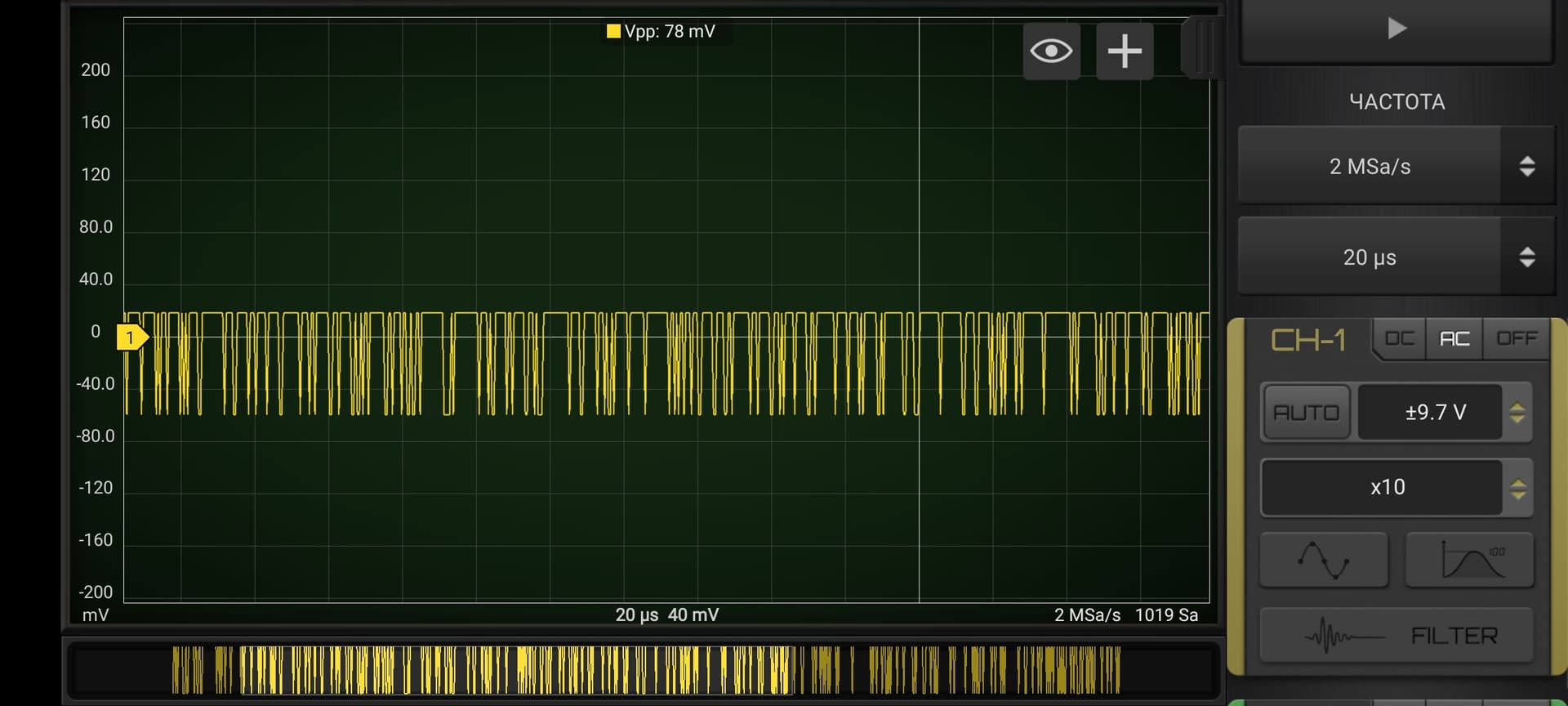
Task: Open the 2 MSa/s sample rate selector
Action: pyautogui.click(x=1370, y=166)
